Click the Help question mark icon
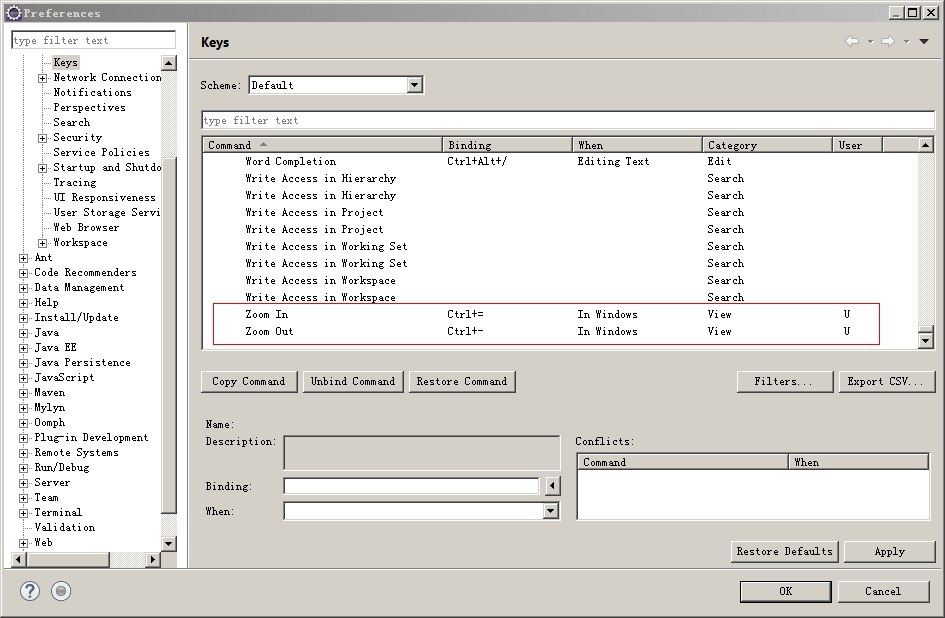Viewport: 945px width, 618px height. 30,591
